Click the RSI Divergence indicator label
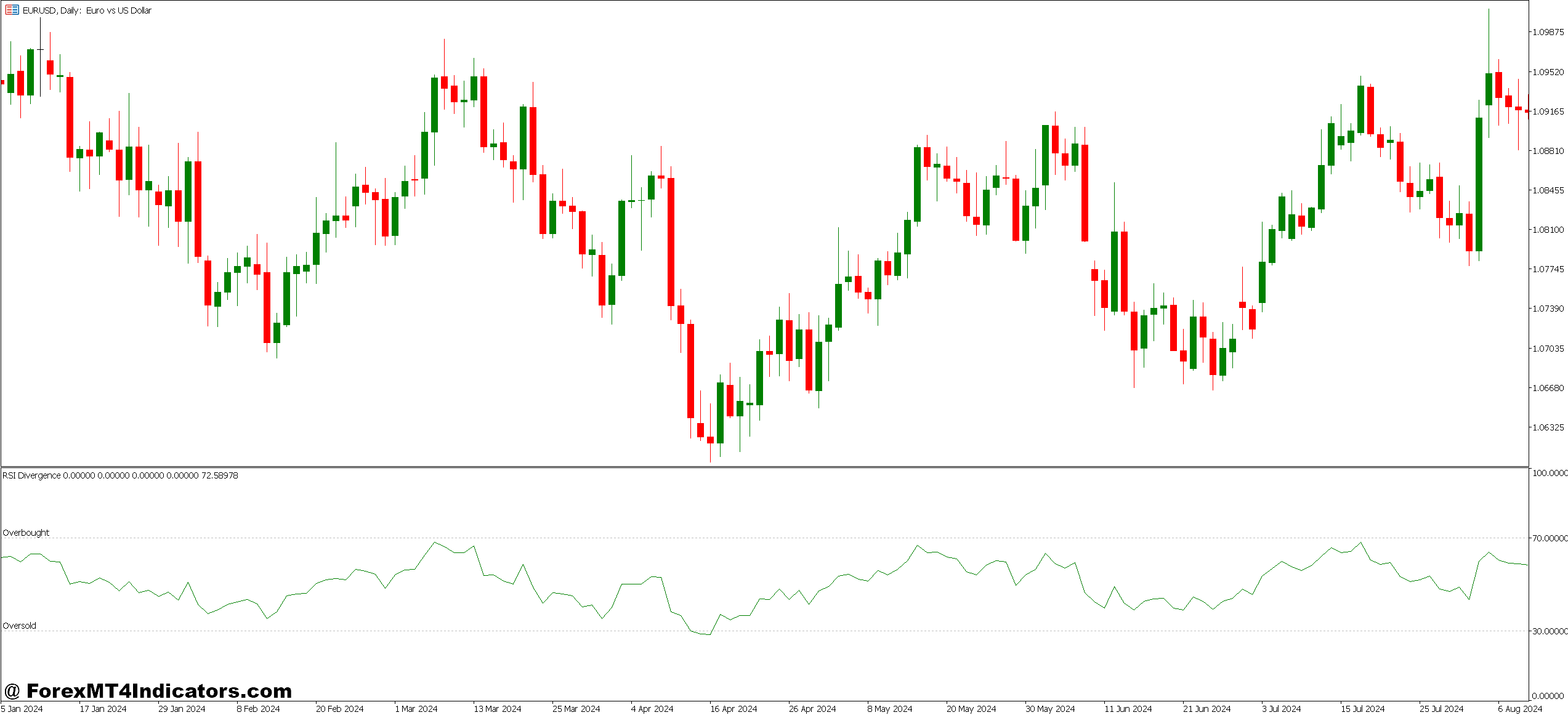 (x=31, y=475)
